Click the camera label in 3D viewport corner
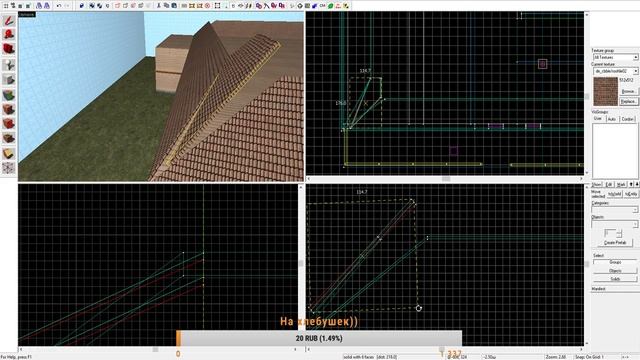640x360 pixels. 27,15
